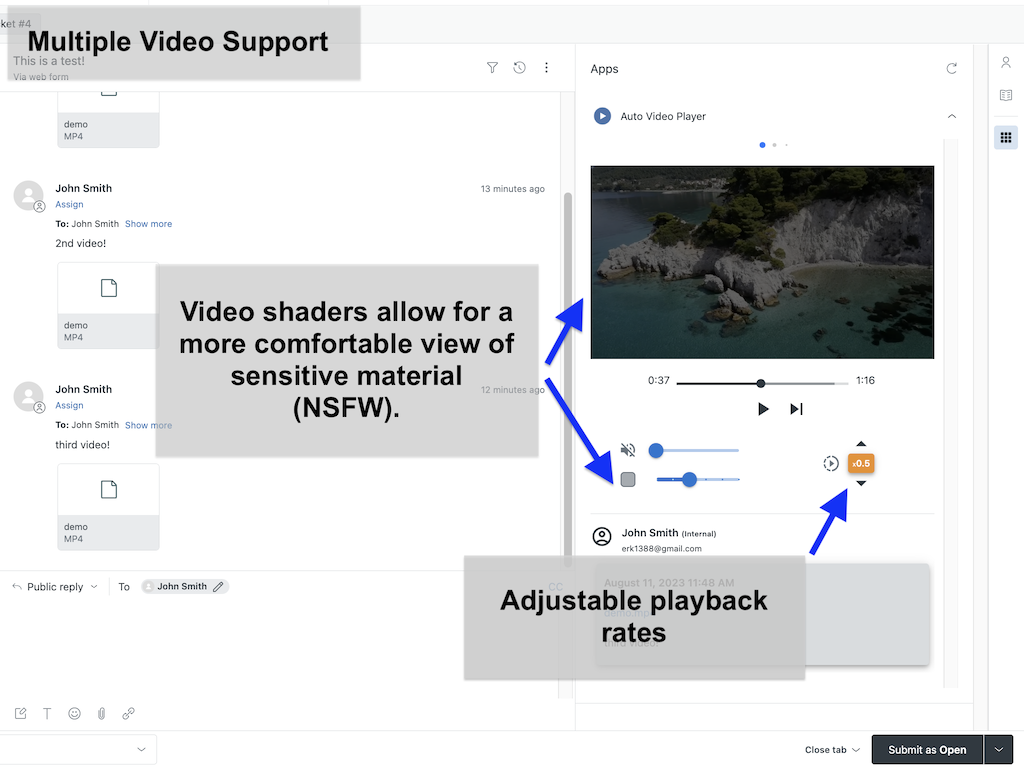This screenshot has height=768, width=1024.
Task: Open the topmost demo MP4 attachment
Action: 108,120
